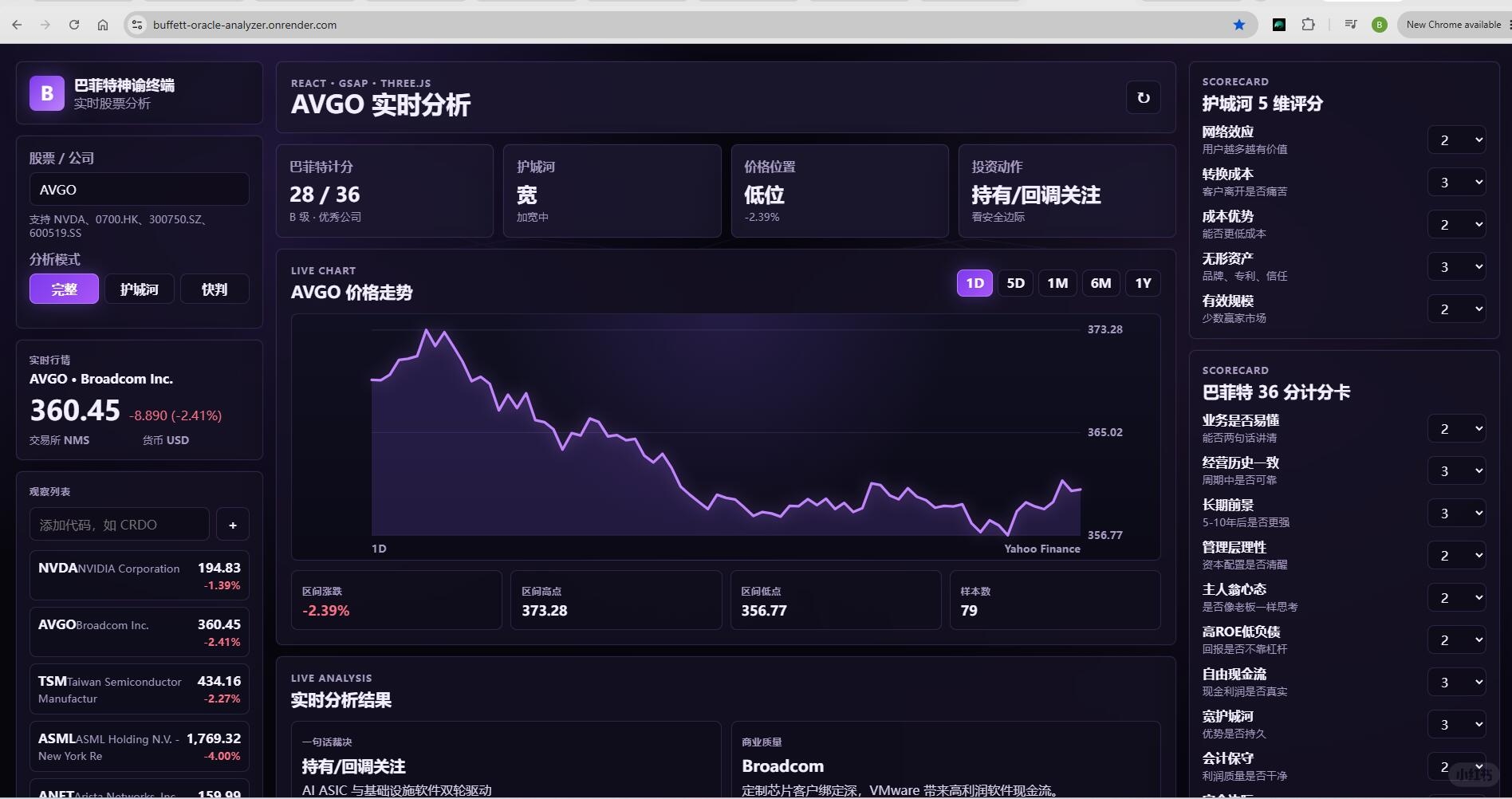
Task: Open the 网络效应 score dropdown
Action: click(x=1456, y=140)
